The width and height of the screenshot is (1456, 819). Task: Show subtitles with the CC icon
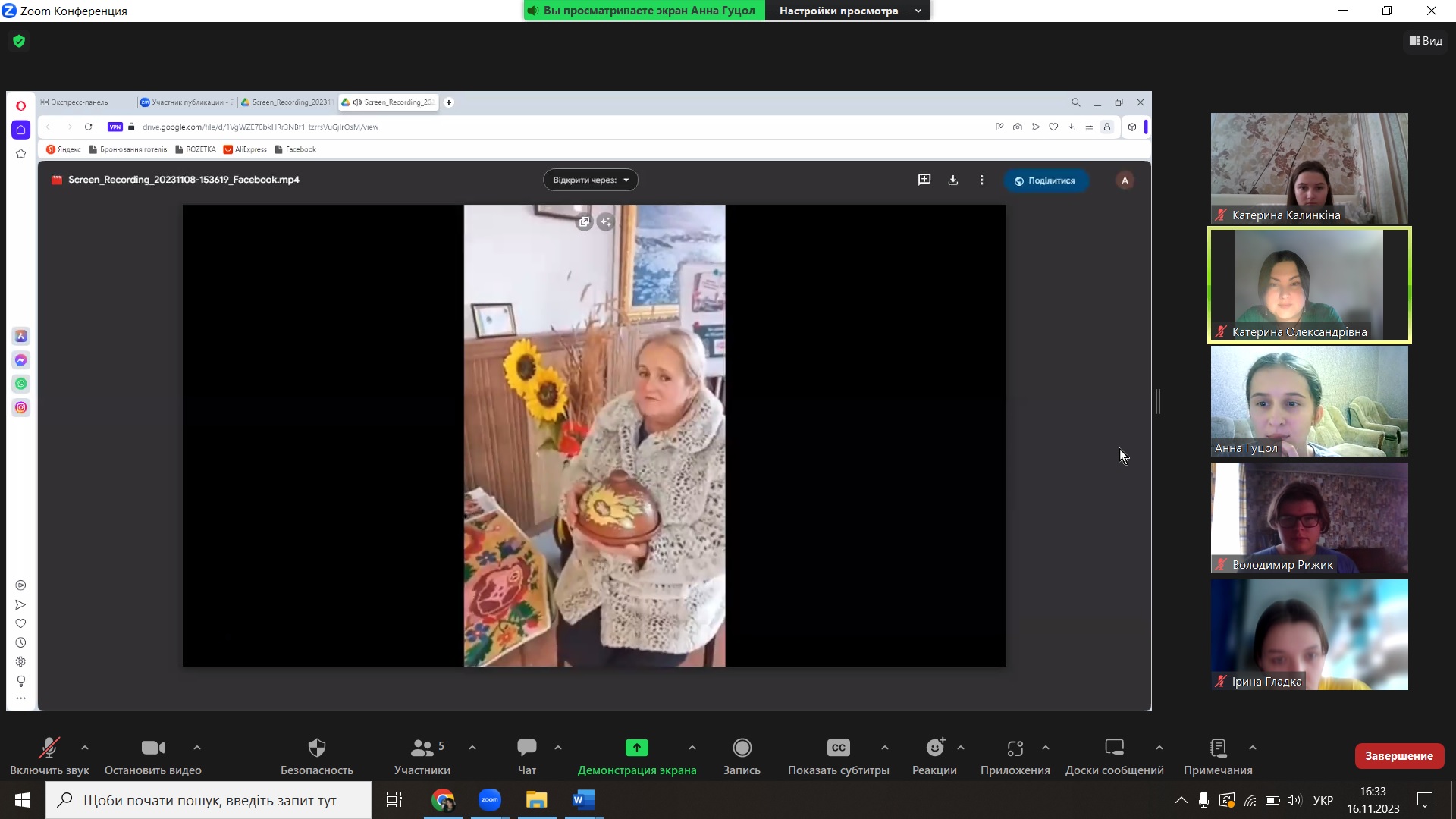click(838, 748)
